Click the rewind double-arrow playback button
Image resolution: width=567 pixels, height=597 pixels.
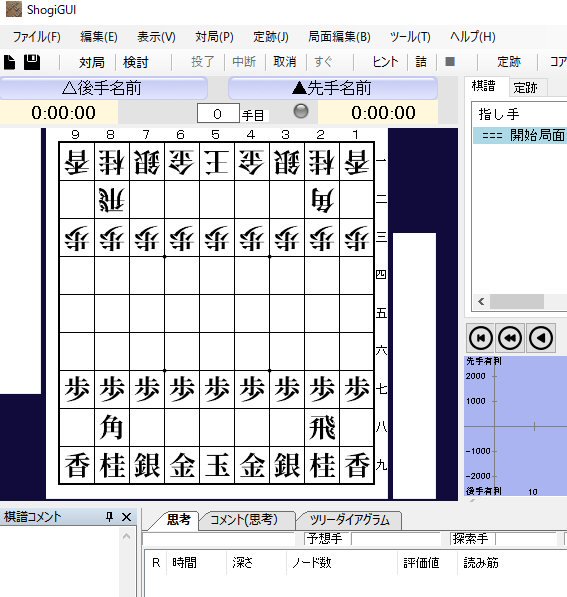[510, 338]
